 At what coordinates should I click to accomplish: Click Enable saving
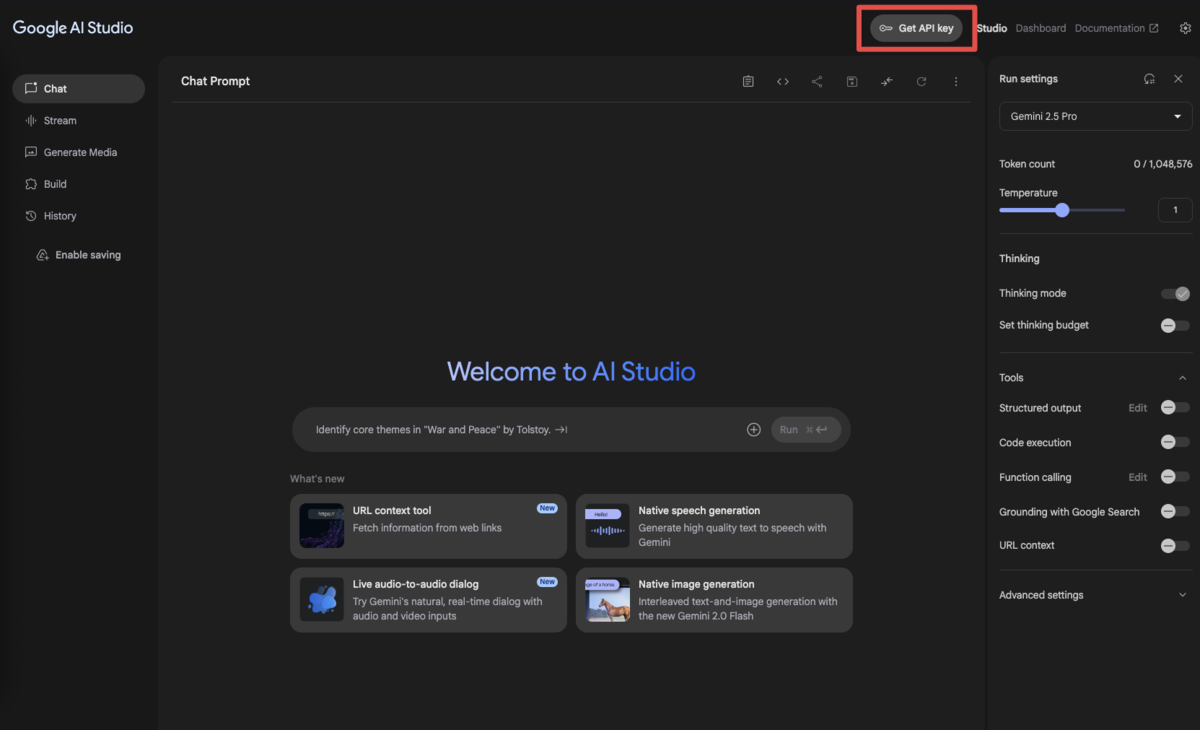78,255
